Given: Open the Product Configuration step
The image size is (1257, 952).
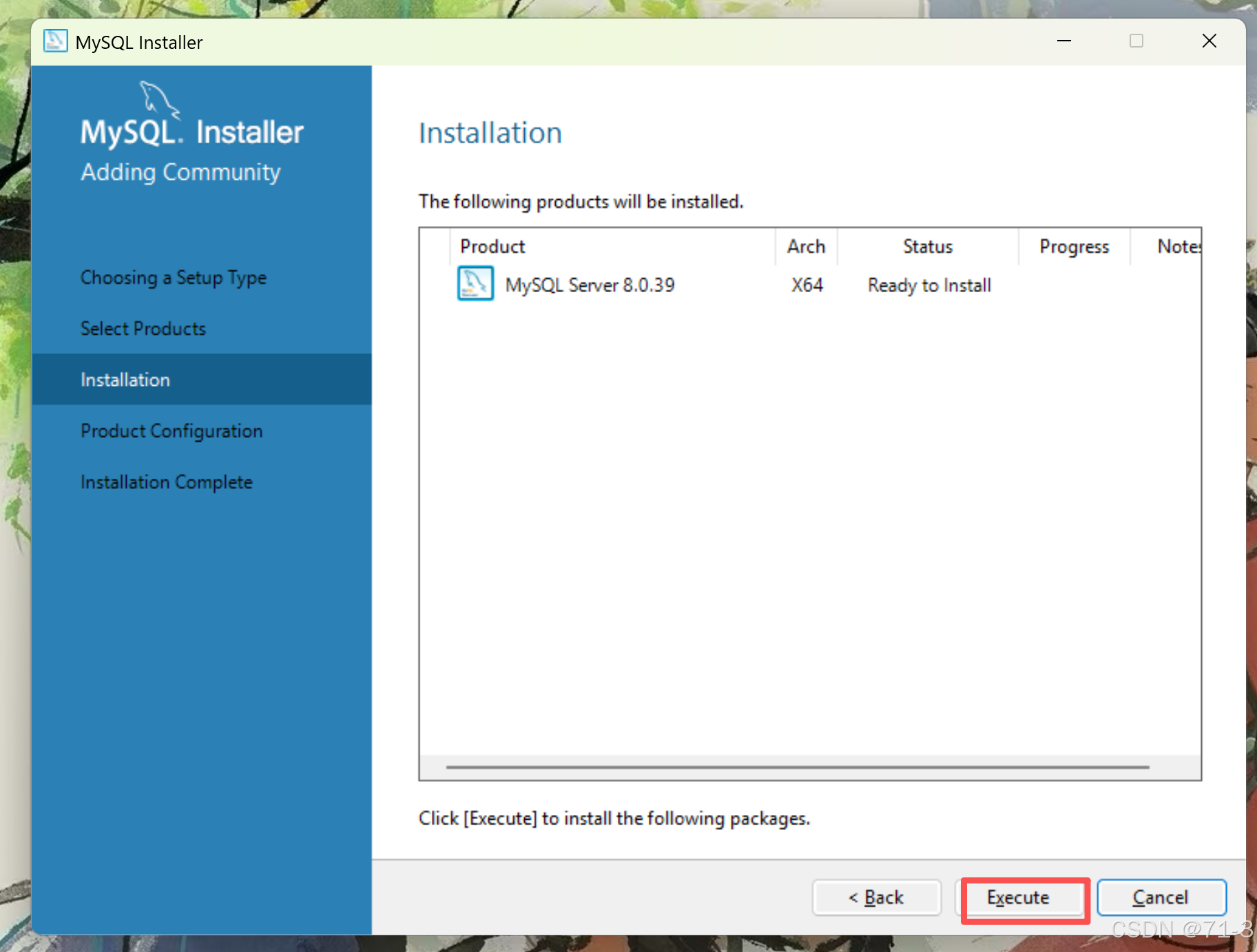Looking at the screenshot, I should 172,431.
